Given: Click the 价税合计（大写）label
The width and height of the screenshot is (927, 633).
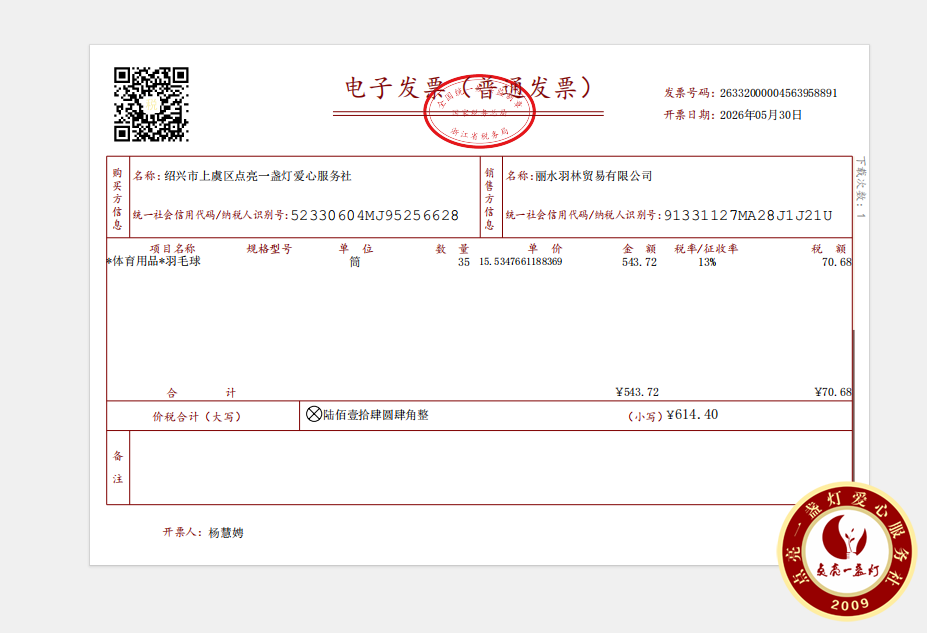Looking at the screenshot, I should click(x=197, y=417).
